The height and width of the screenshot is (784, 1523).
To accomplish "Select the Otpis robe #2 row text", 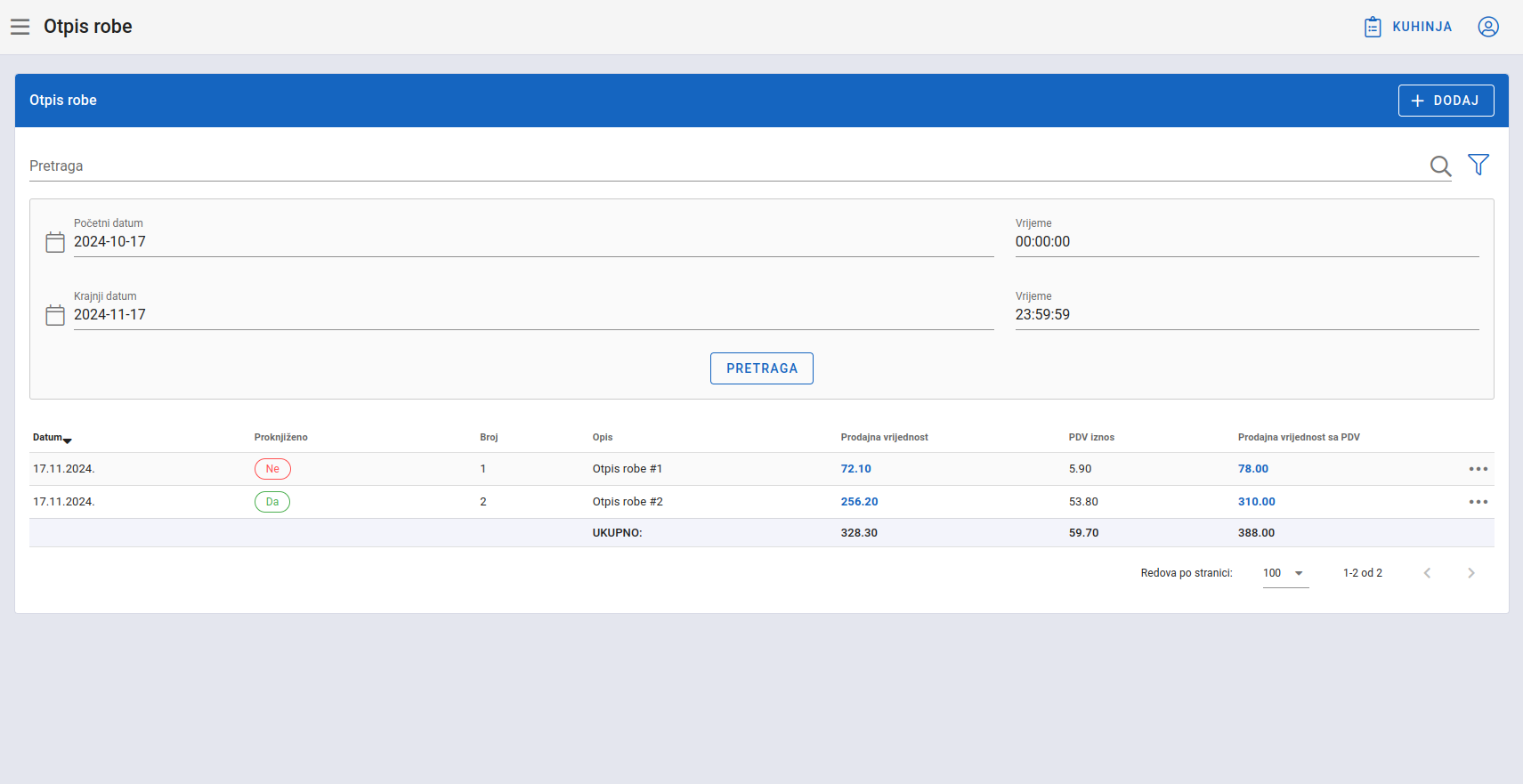I will click(x=628, y=502).
